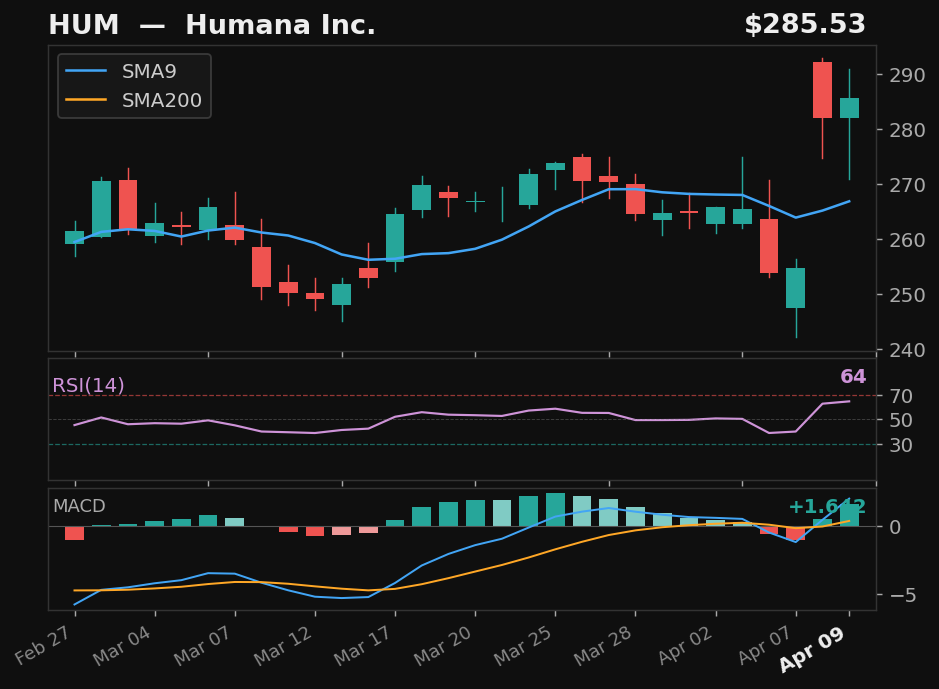Click the tallest green MACD histogram bar
939x689 pixels.
pos(555,510)
